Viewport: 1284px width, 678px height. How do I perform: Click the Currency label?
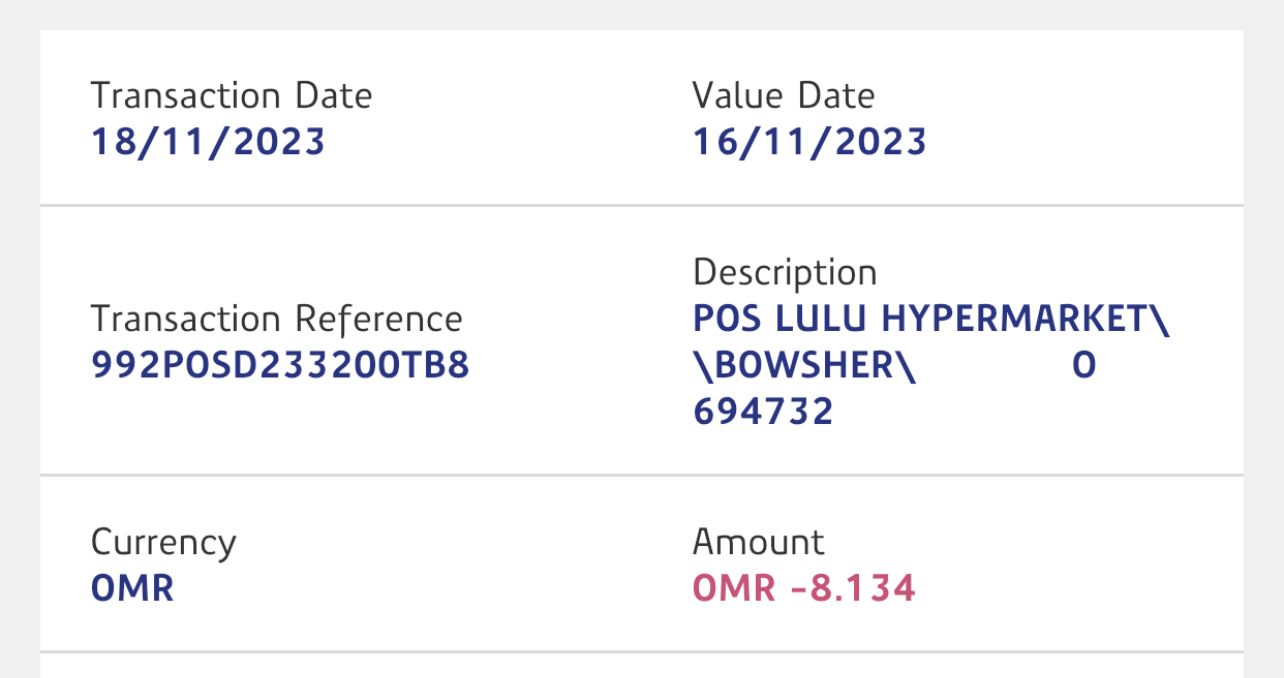[163, 542]
